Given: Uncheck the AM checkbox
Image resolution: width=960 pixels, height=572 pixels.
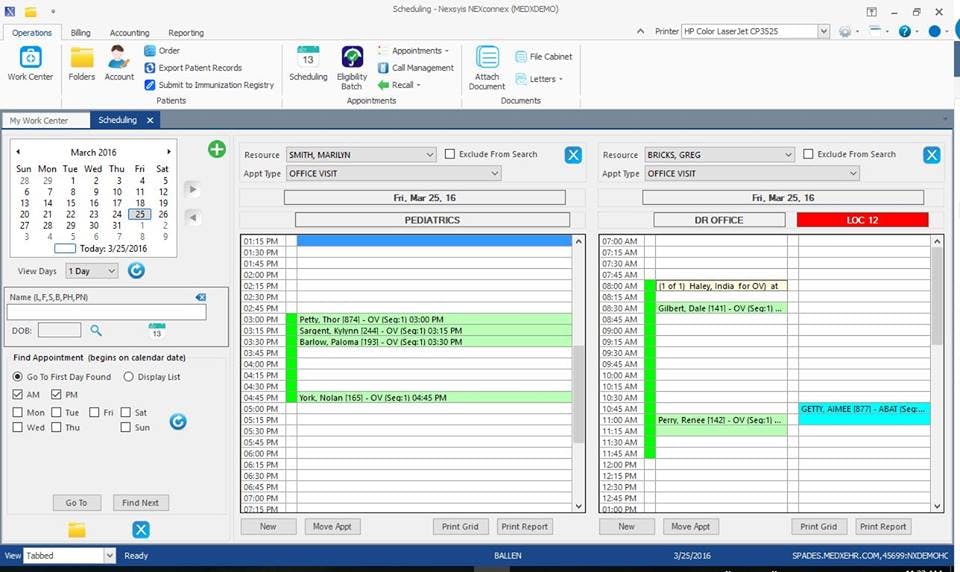Looking at the screenshot, I should click(x=18, y=394).
